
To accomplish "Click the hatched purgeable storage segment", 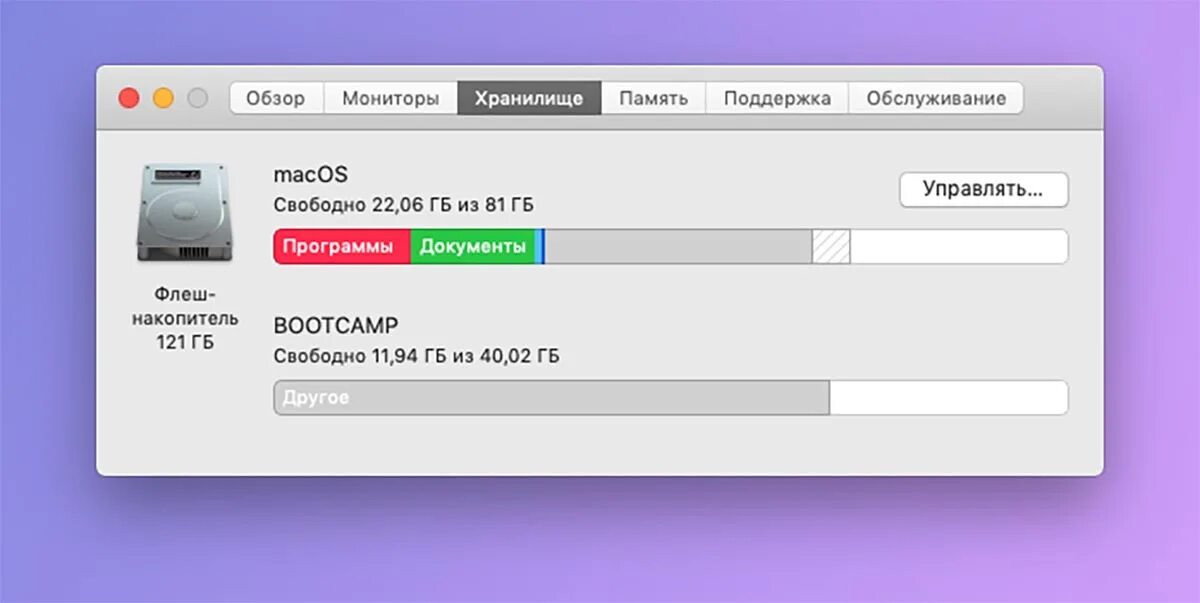I will (x=831, y=247).
